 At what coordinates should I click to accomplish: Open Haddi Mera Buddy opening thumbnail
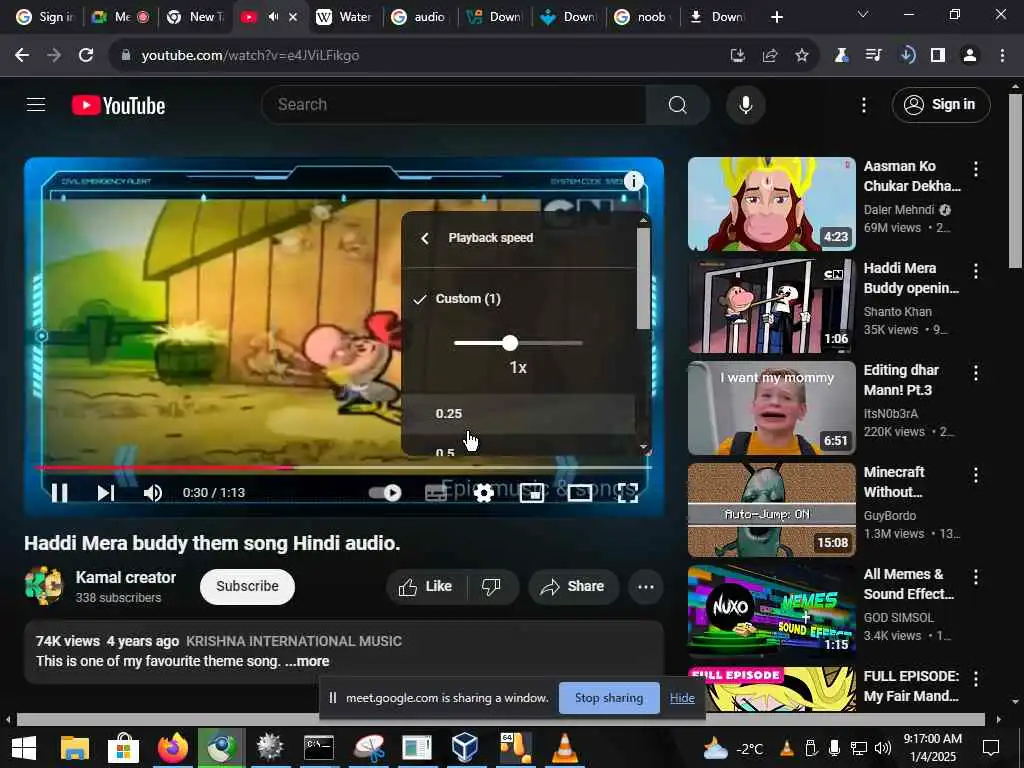[771, 306]
